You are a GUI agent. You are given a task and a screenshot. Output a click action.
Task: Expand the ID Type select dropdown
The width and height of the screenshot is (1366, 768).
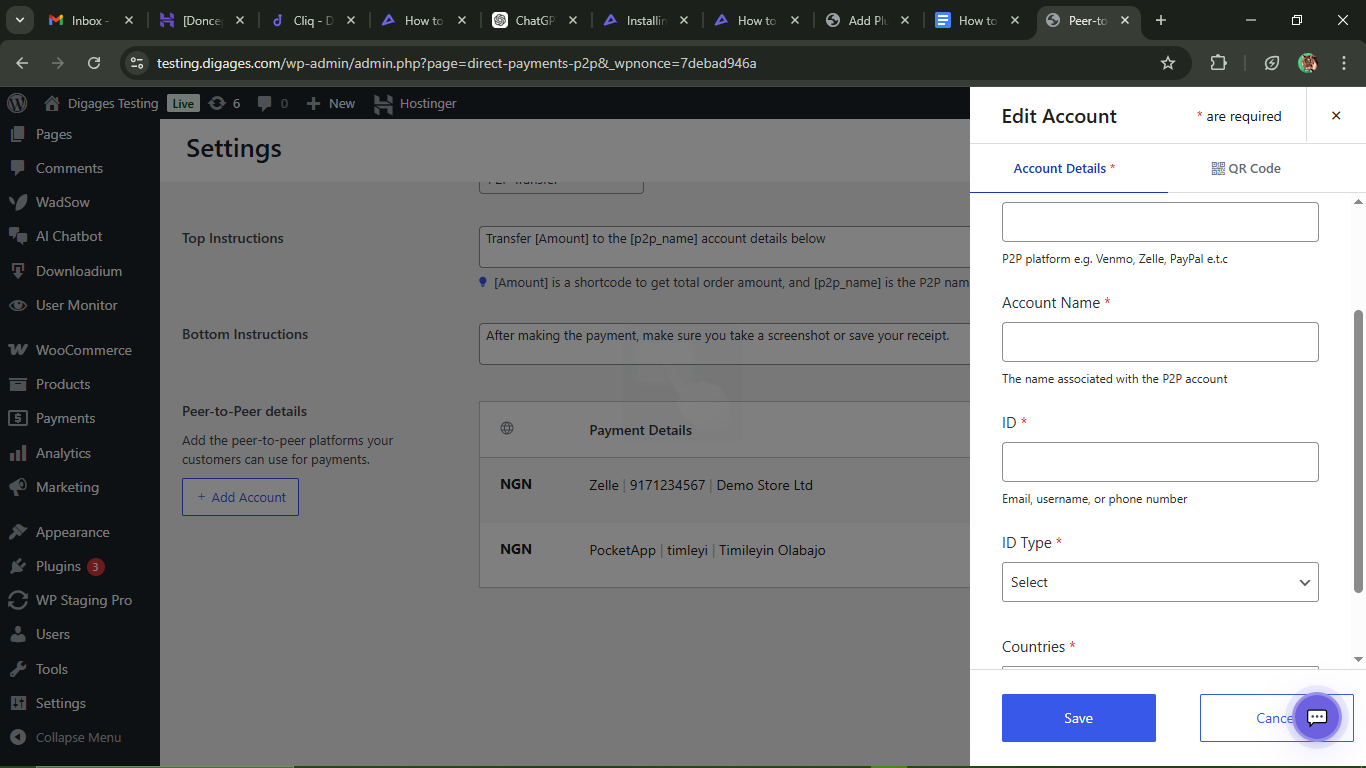[1160, 582]
